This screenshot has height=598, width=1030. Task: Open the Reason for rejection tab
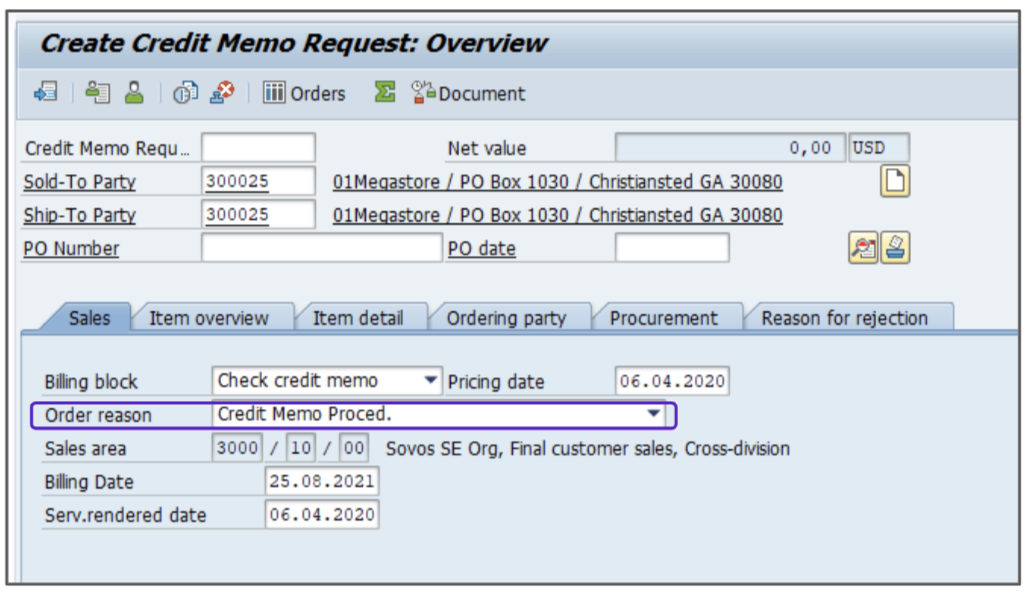pyautogui.click(x=844, y=318)
